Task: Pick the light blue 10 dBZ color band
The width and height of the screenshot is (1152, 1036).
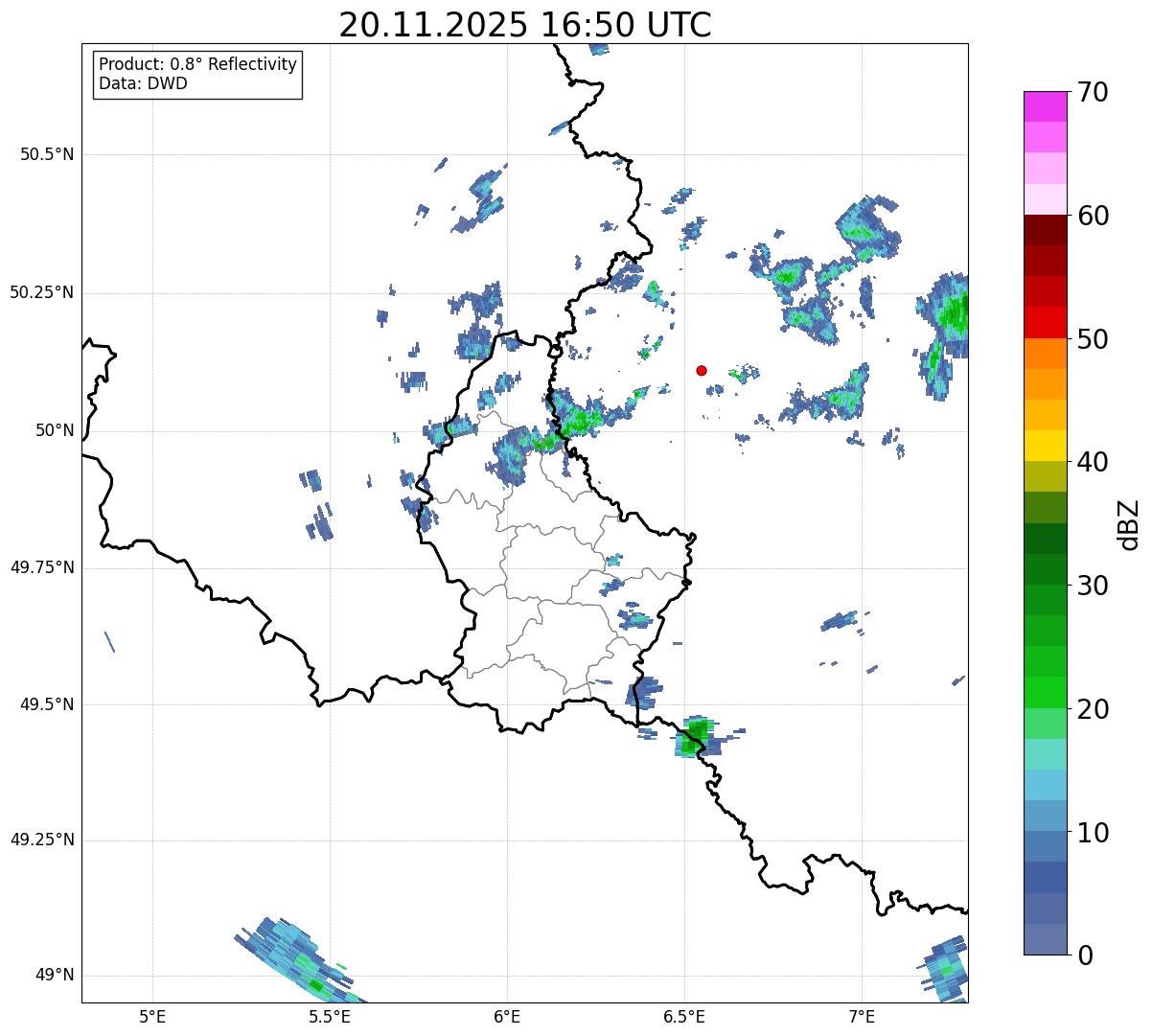Action: click(x=1045, y=816)
